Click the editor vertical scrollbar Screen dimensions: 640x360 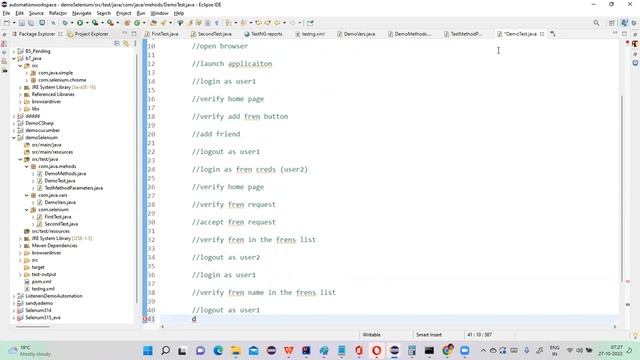pyautogui.click(x=622, y=188)
